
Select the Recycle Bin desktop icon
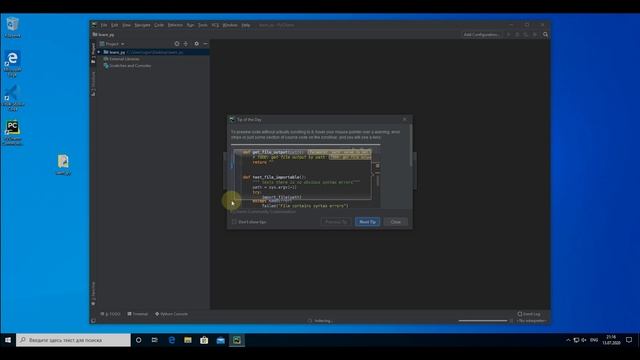pos(13,27)
